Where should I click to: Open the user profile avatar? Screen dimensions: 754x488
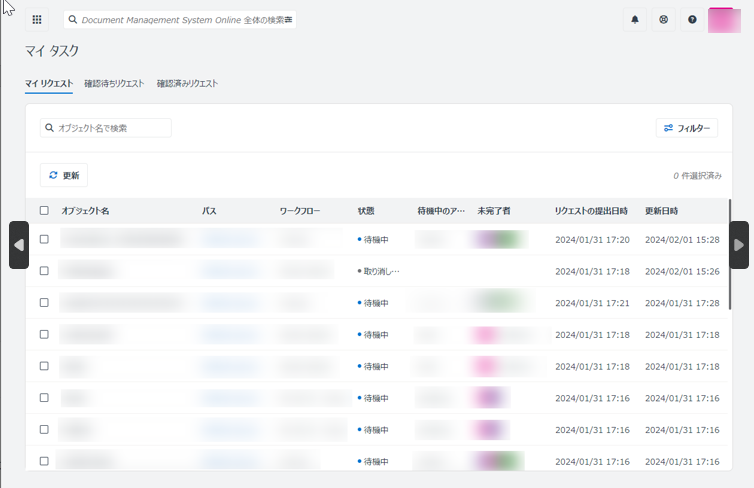pyautogui.click(x=723, y=20)
